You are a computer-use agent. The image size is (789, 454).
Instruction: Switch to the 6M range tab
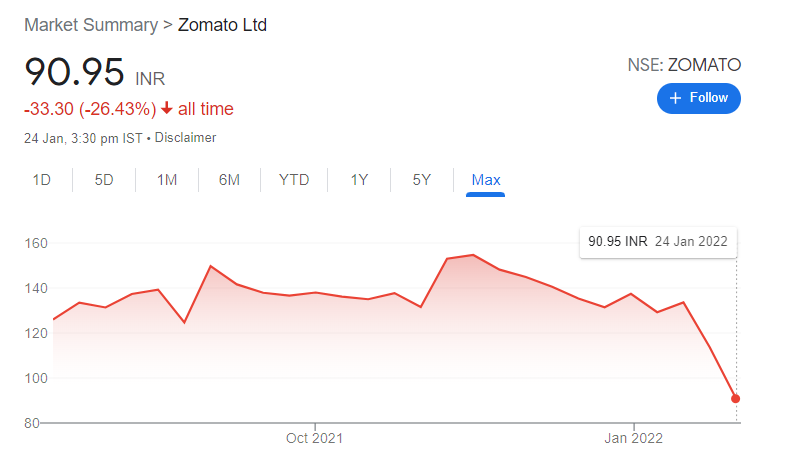tap(229, 180)
